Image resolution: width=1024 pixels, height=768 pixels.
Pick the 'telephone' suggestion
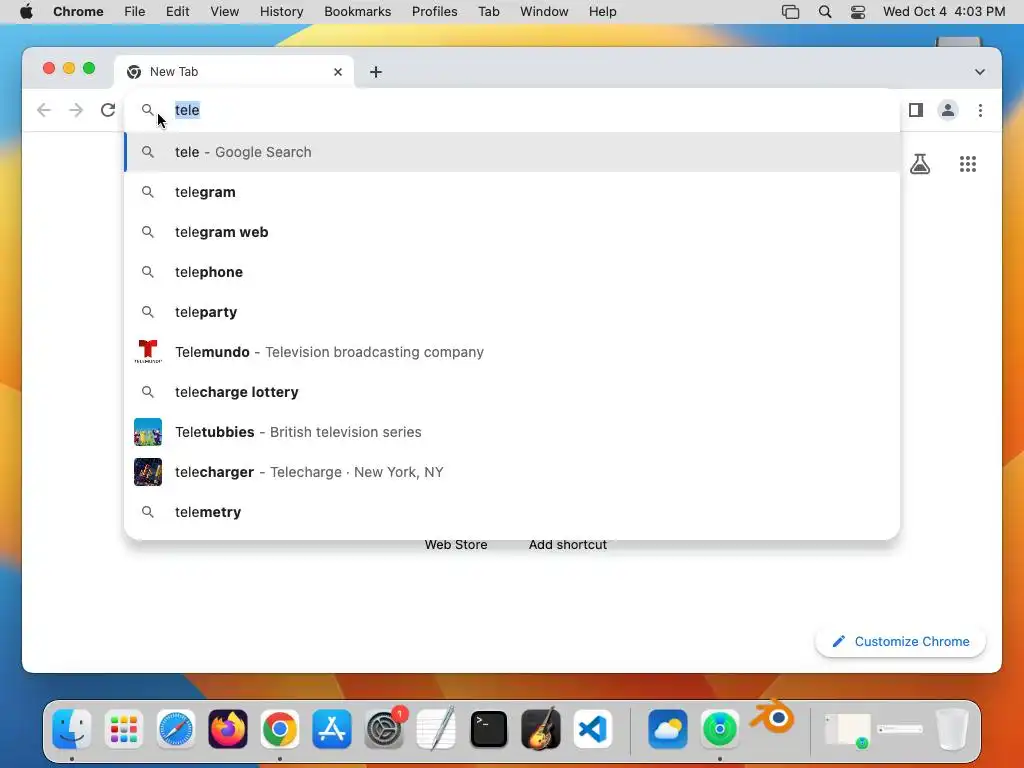point(512,272)
